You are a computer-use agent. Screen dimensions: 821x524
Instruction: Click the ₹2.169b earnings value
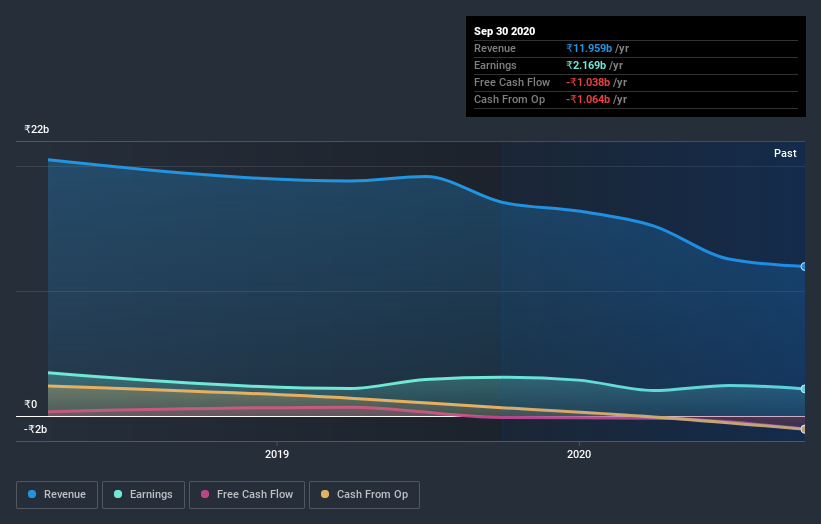coord(586,65)
